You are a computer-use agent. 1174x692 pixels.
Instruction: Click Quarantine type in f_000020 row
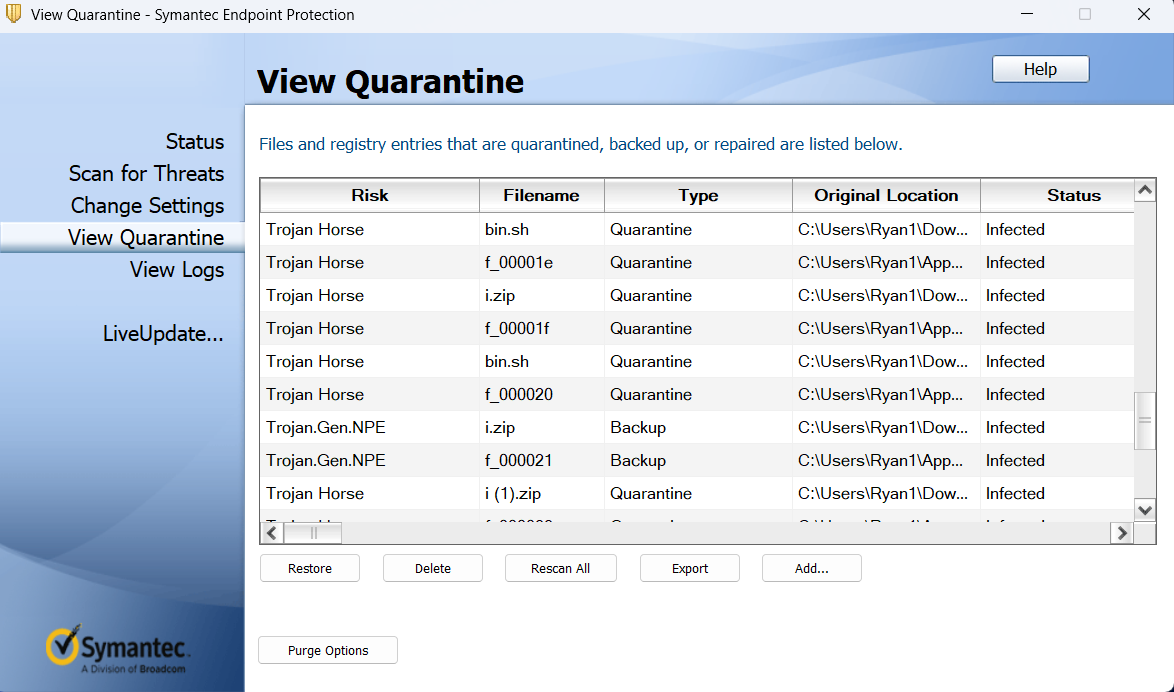pyautogui.click(x=651, y=395)
